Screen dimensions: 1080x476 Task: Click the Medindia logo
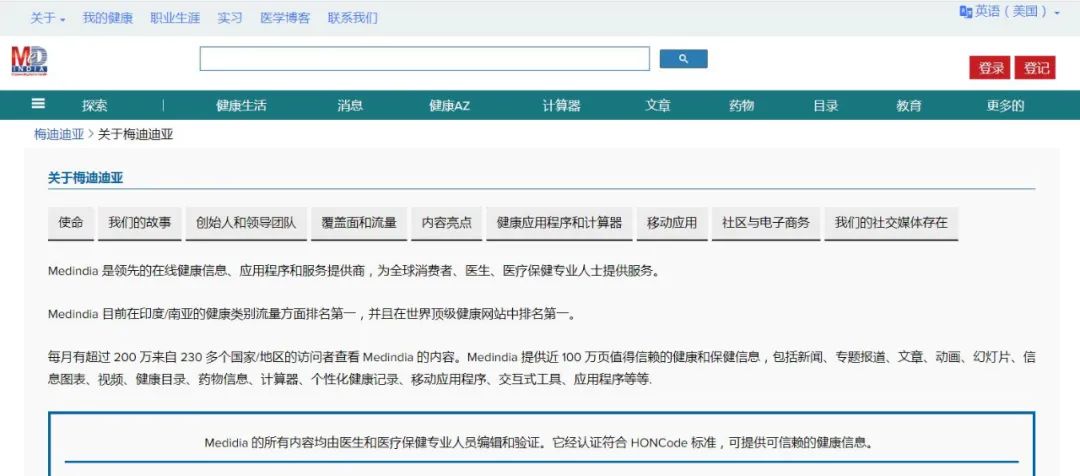[29, 61]
